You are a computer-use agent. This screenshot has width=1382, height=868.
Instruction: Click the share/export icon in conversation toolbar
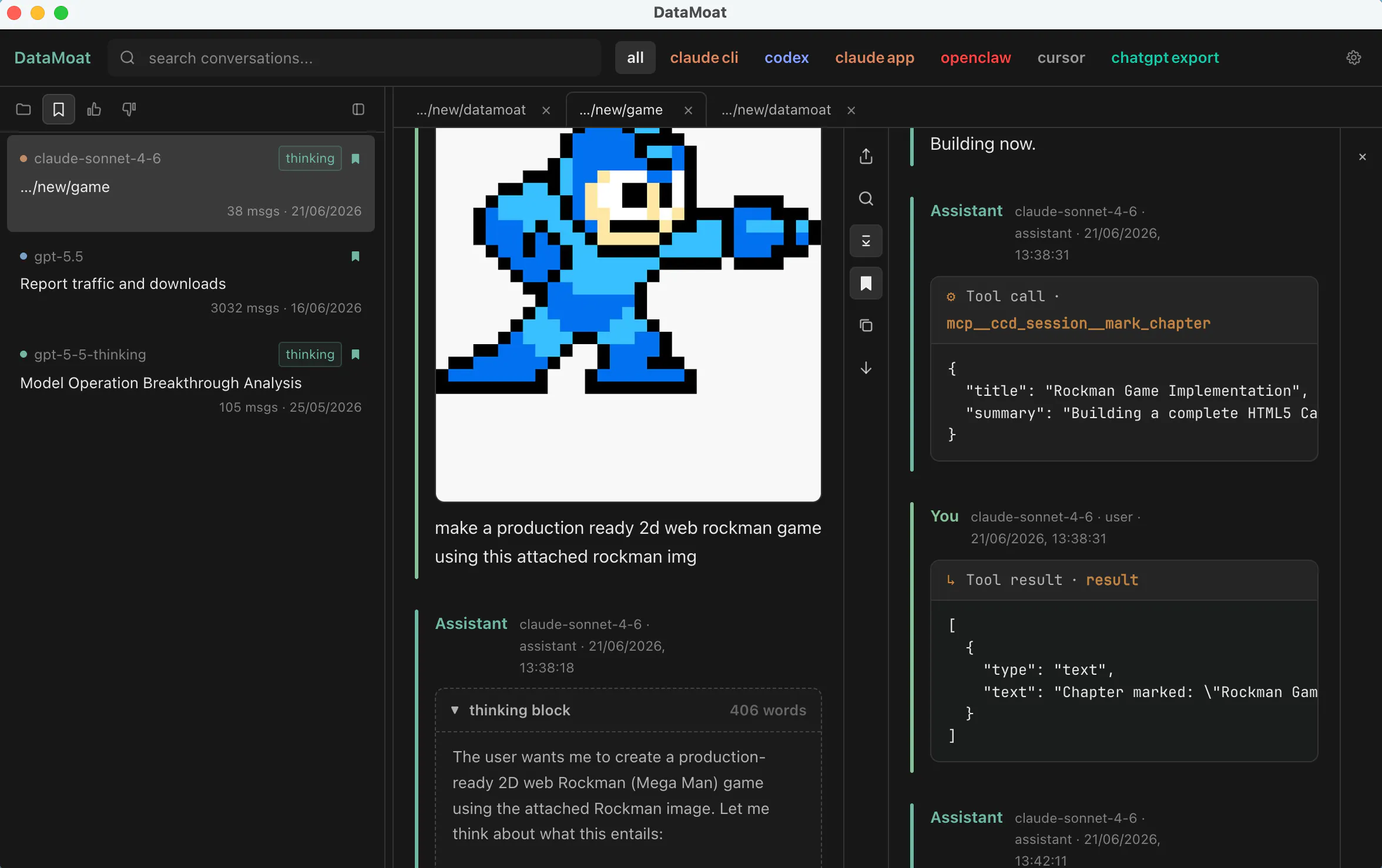(866, 156)
